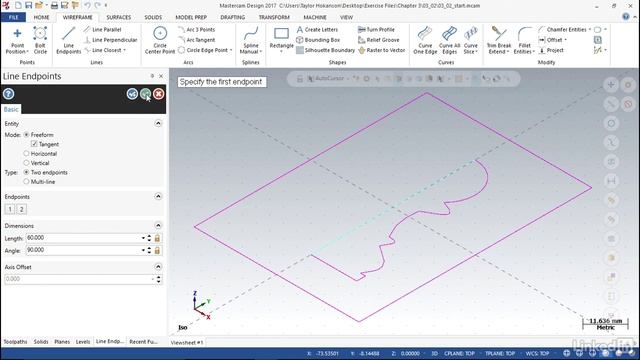Open the Bounding Box tool
Viewport: 640px width, 360px height.
tap(318, 40)
